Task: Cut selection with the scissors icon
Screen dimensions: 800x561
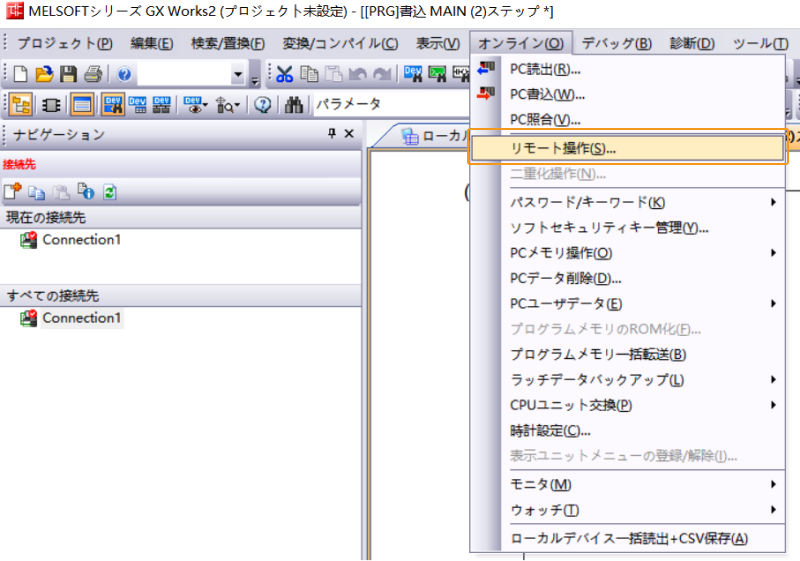Action: click(284, 74)
